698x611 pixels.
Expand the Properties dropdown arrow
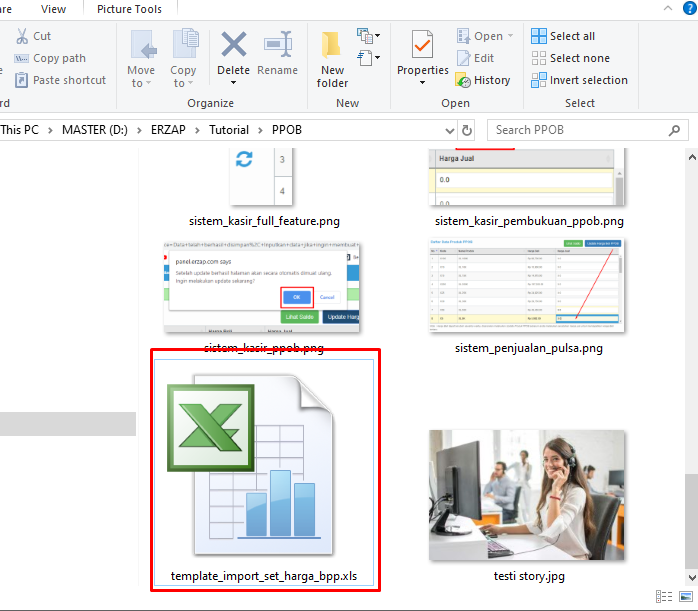coord(422,83)
